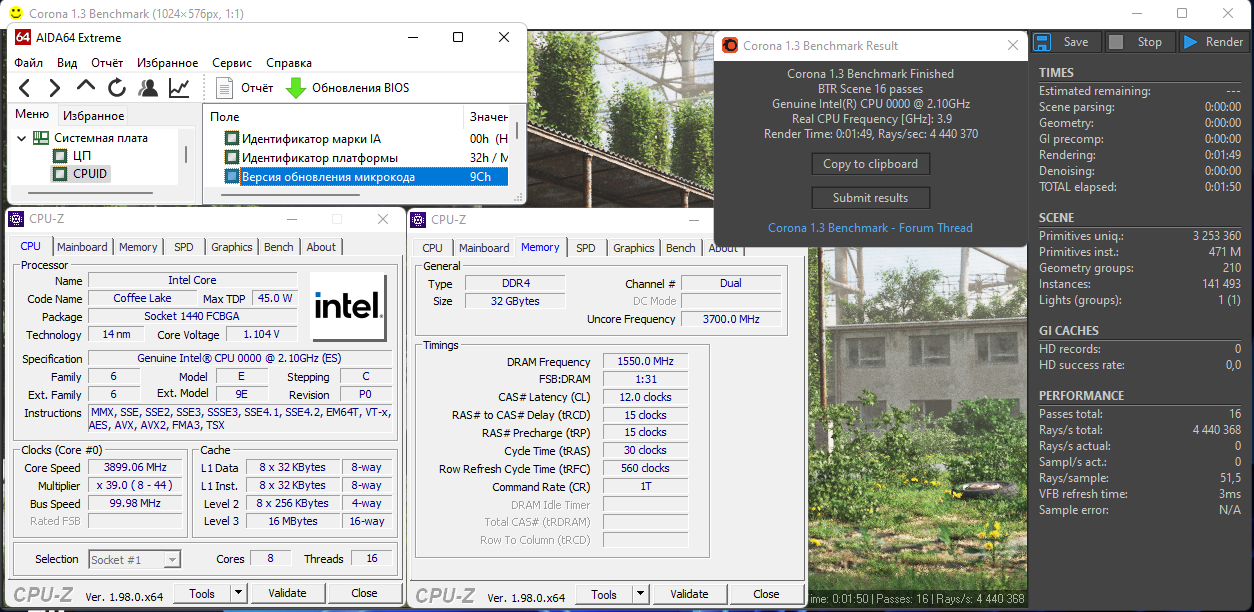The image size is (1254, 612).
Task: Open CPU tab in right CPU-Z
Action: tap(432, 248)
